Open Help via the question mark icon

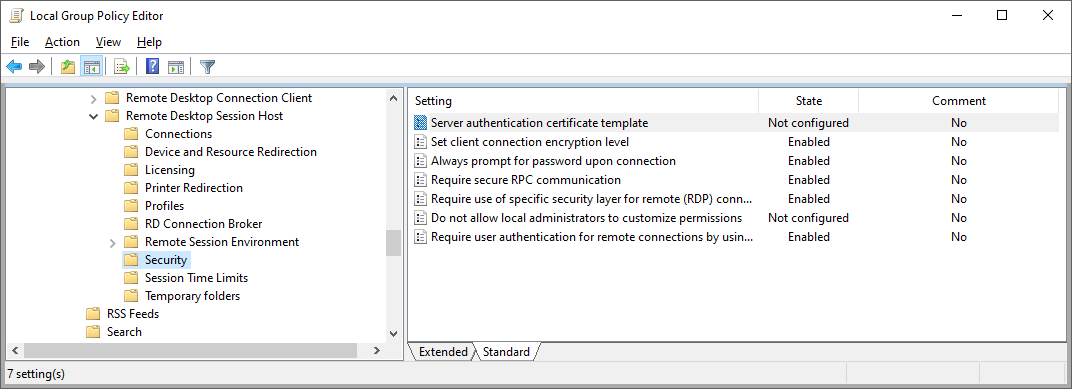tap(152, 66)
